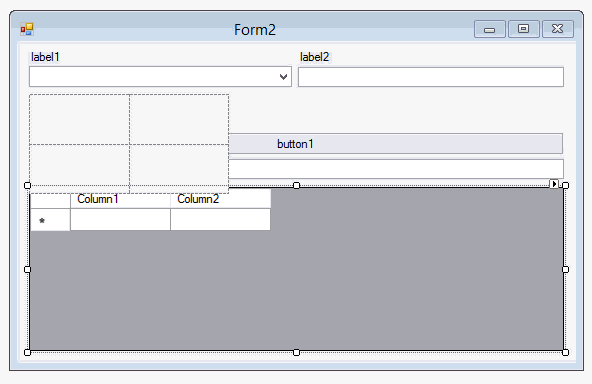592x384 pixels.
Task: Click the button1 button
Action: tap(395, 144)
